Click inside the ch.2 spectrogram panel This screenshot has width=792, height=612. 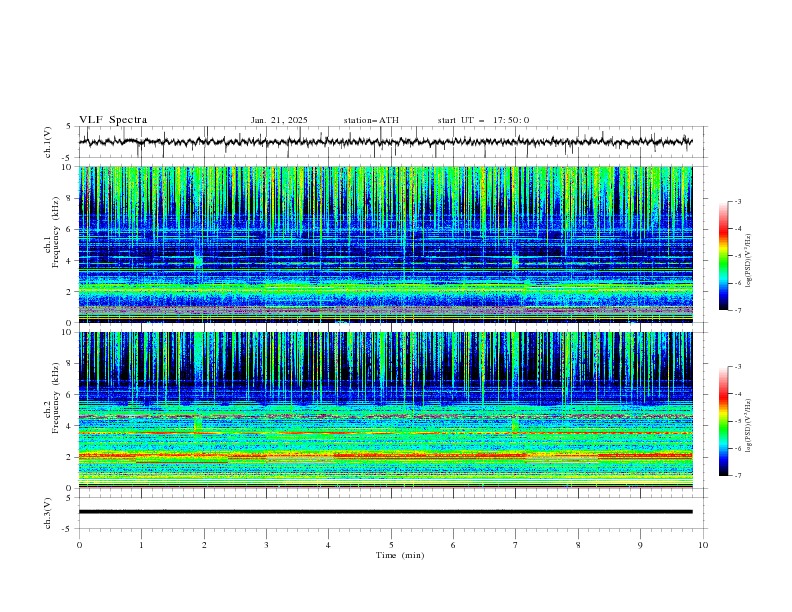click(x=385, y=410)
